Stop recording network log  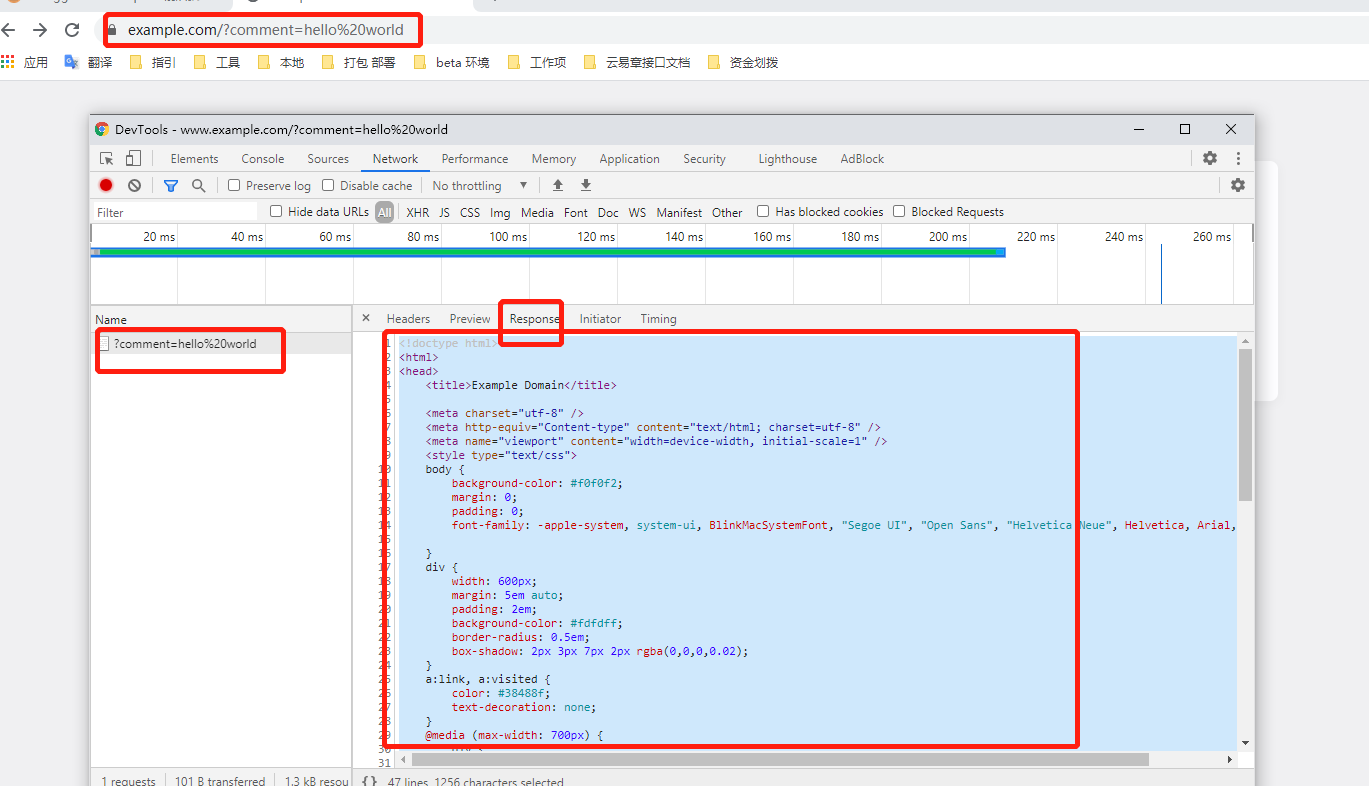[x=106, y=185]
